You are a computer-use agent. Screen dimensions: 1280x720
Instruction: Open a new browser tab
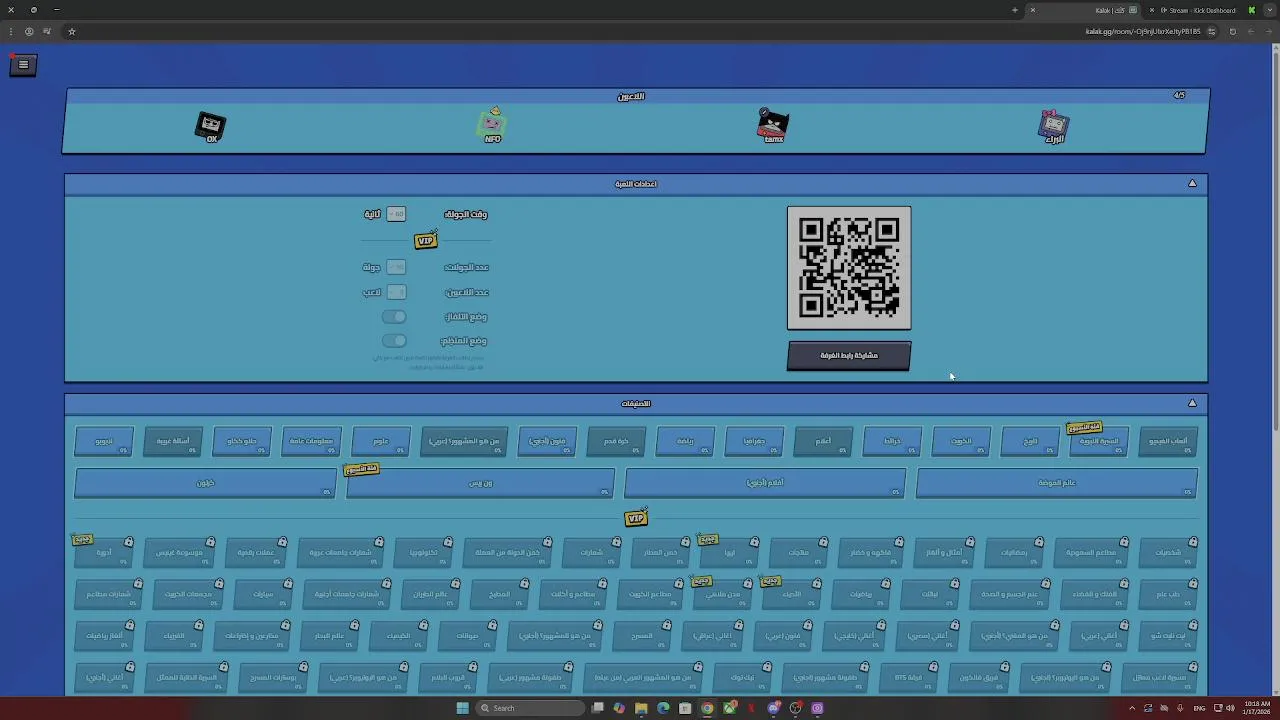coord(1014,10)
